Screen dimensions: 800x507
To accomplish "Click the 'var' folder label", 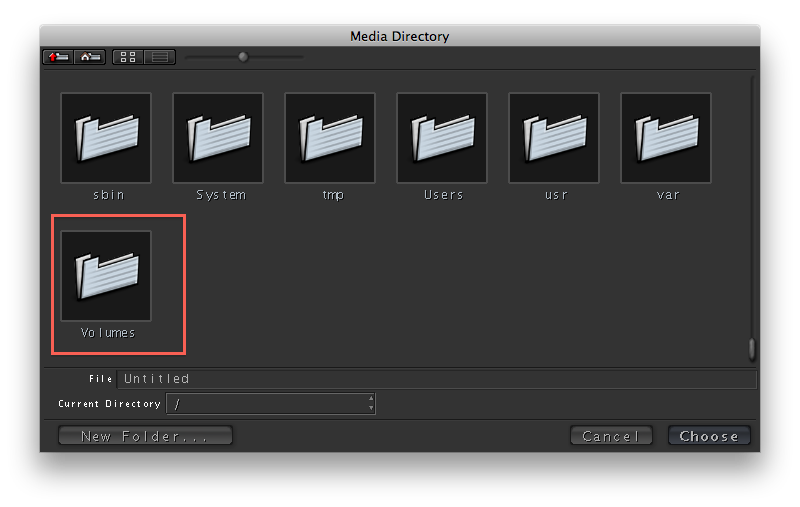I will [x=668, y=195].
